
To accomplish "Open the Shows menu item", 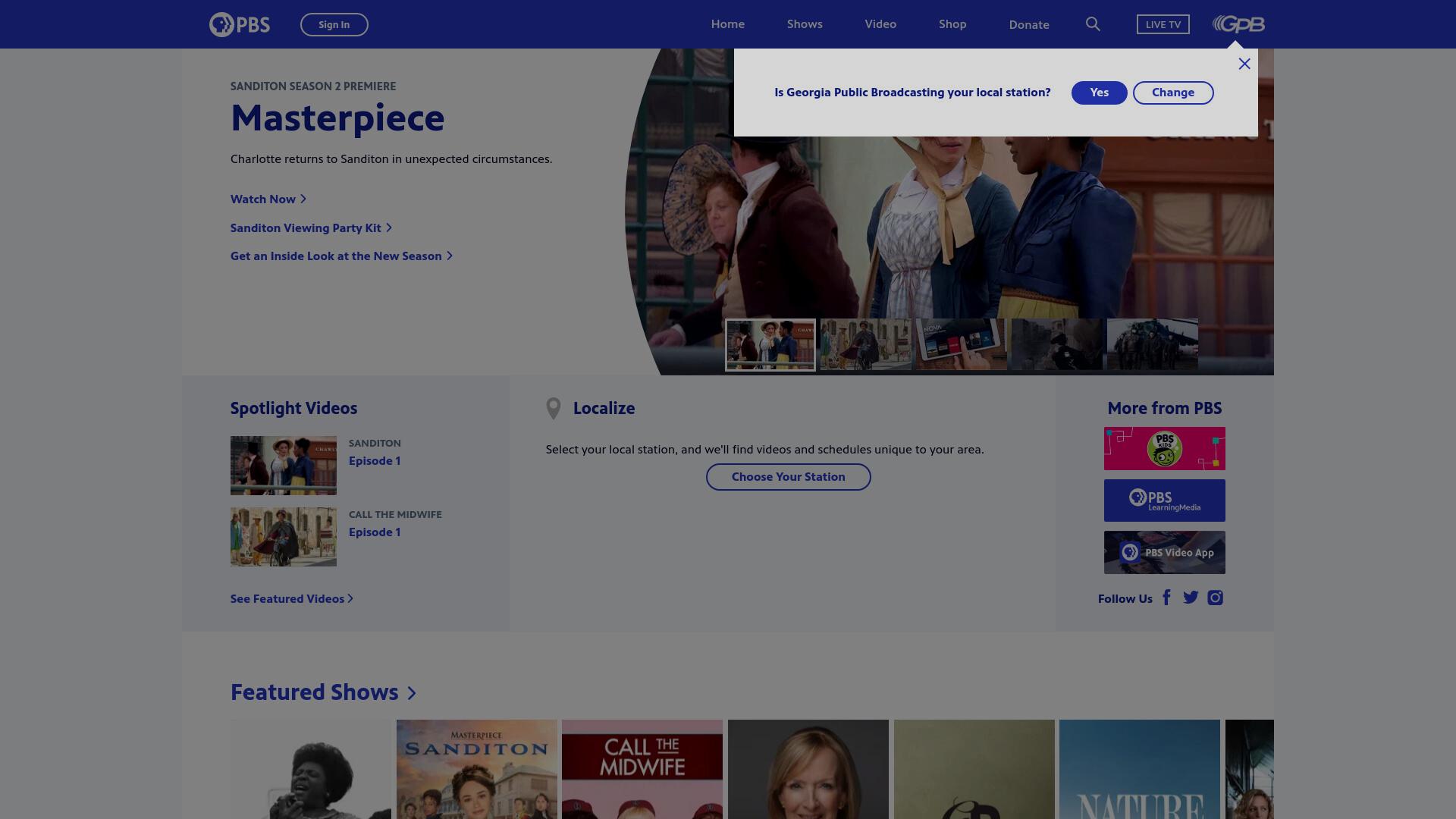I will 805,24.
